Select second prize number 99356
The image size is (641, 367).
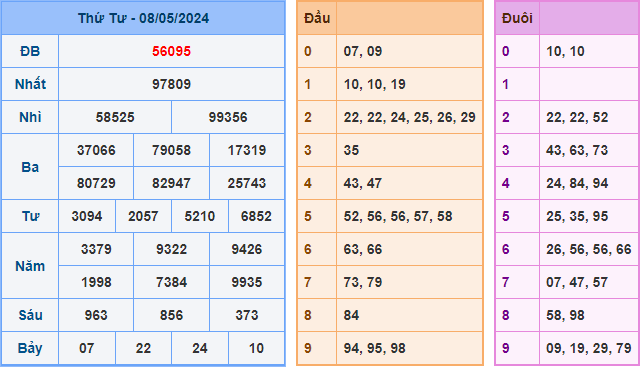click(228, 117)
